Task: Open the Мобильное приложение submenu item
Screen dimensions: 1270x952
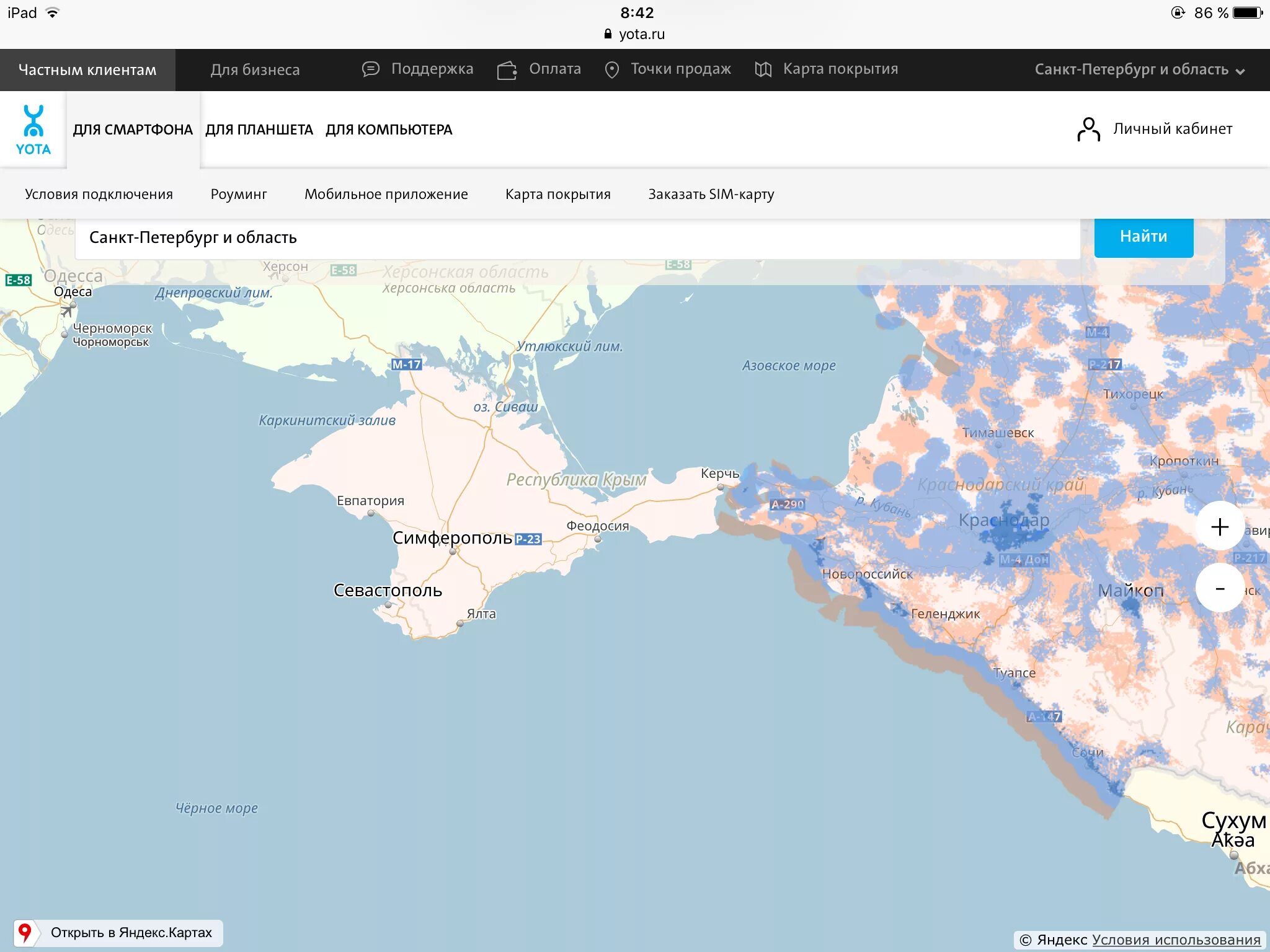Action: coord(386,194)
